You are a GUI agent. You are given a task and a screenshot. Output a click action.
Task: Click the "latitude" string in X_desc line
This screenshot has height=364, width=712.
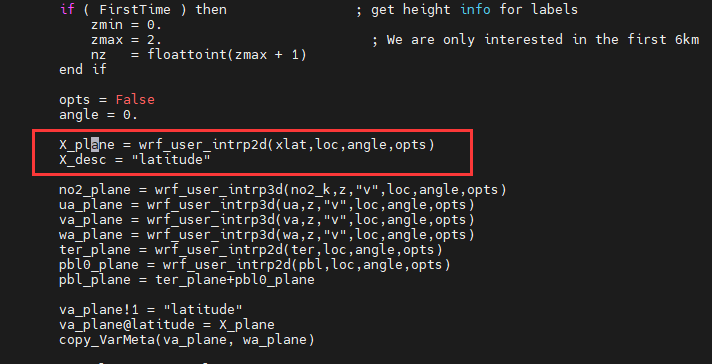point(171,160)
